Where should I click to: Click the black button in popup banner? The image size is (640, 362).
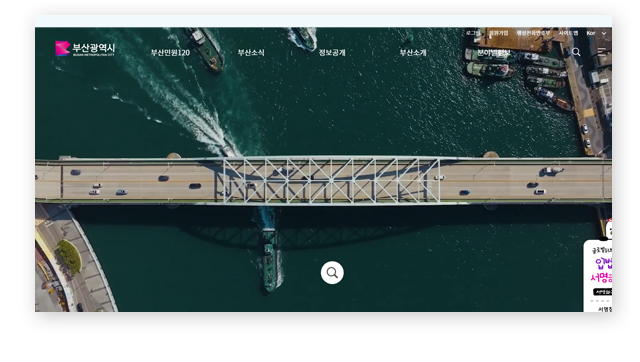pyautogui.click(x=602, y=292)
